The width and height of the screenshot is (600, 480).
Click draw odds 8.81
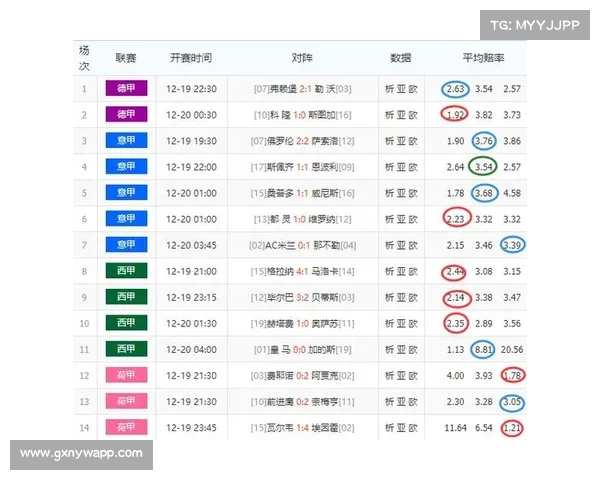(484, 349)
